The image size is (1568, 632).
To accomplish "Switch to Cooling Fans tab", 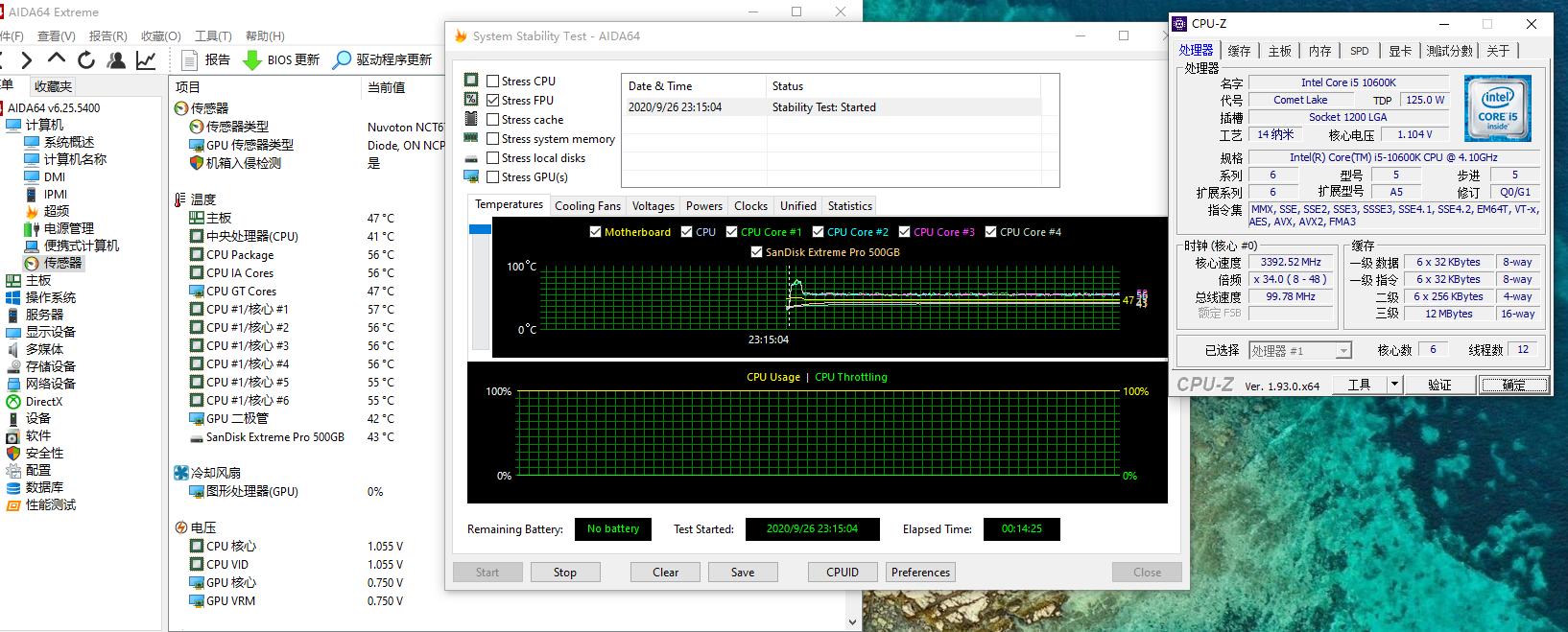I will [x=587, y=206].
